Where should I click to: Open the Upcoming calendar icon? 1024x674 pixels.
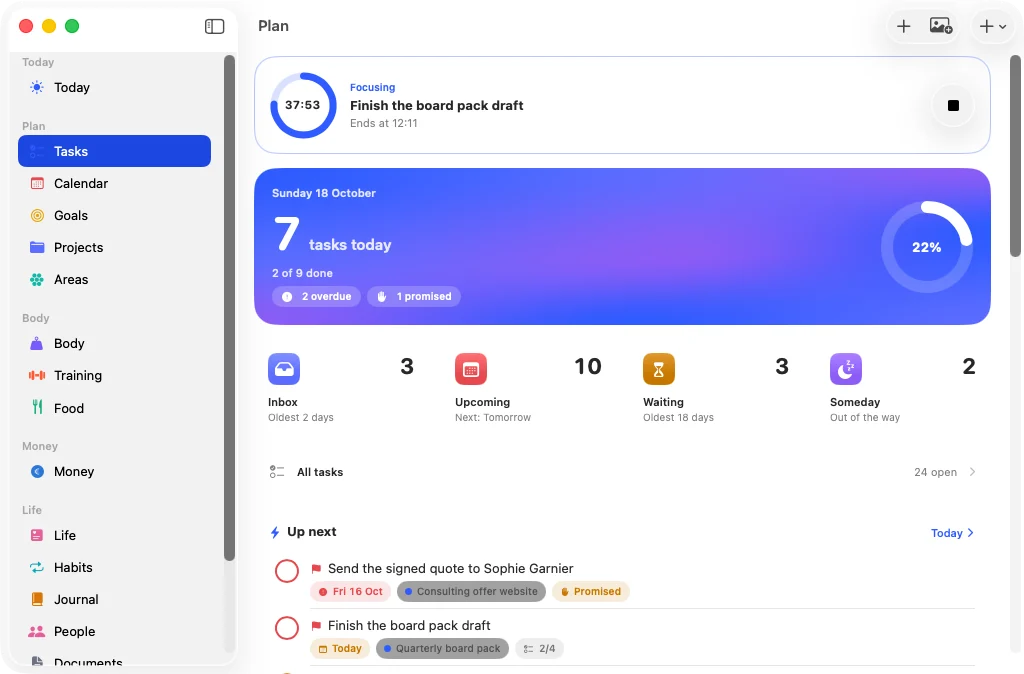click(x=471, y=369)
